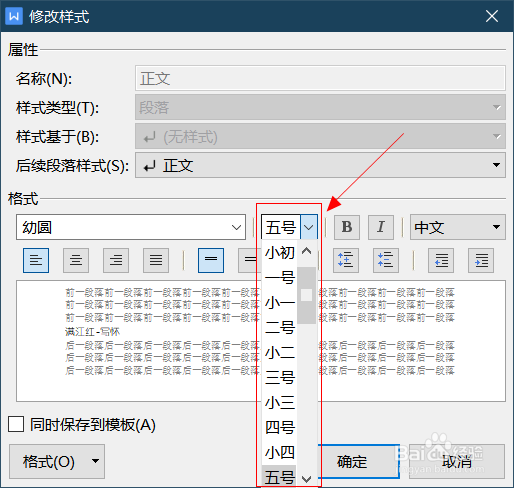This screenshot has height=488, width=514.
Task: Increase paragraph indent
Action: (x=481, y=260)
